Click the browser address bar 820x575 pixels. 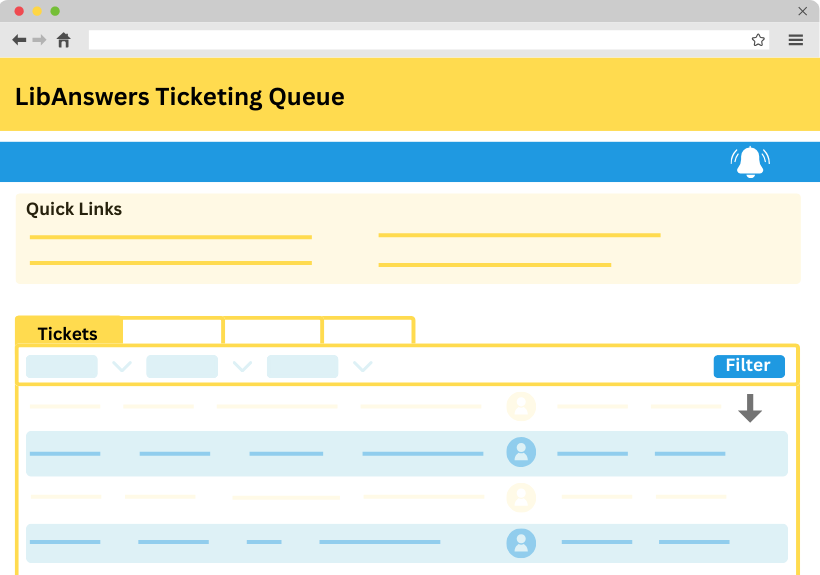tap(418, 40)
